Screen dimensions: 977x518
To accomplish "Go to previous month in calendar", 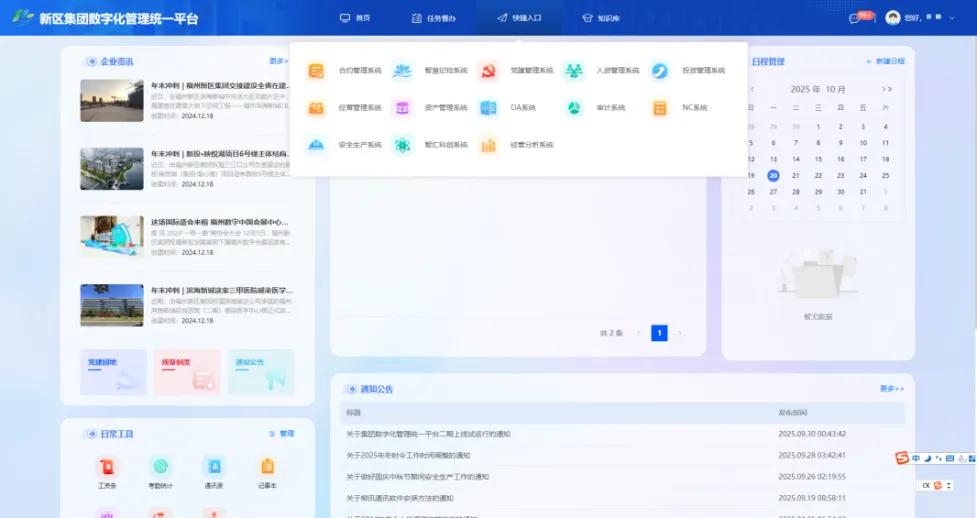I will coord(752,89).
